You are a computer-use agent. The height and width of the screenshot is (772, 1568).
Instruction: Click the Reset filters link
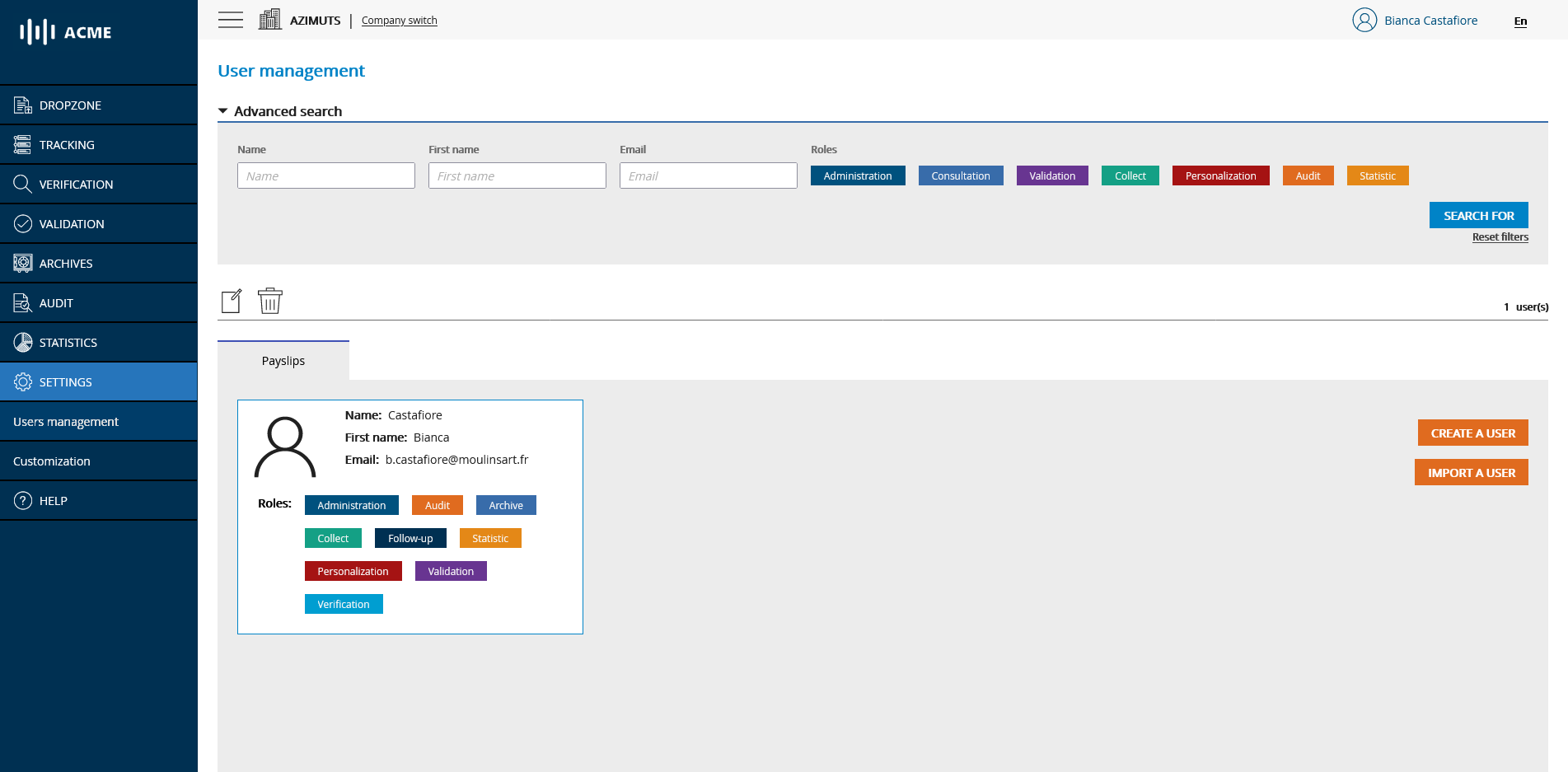click(1500, 236)
